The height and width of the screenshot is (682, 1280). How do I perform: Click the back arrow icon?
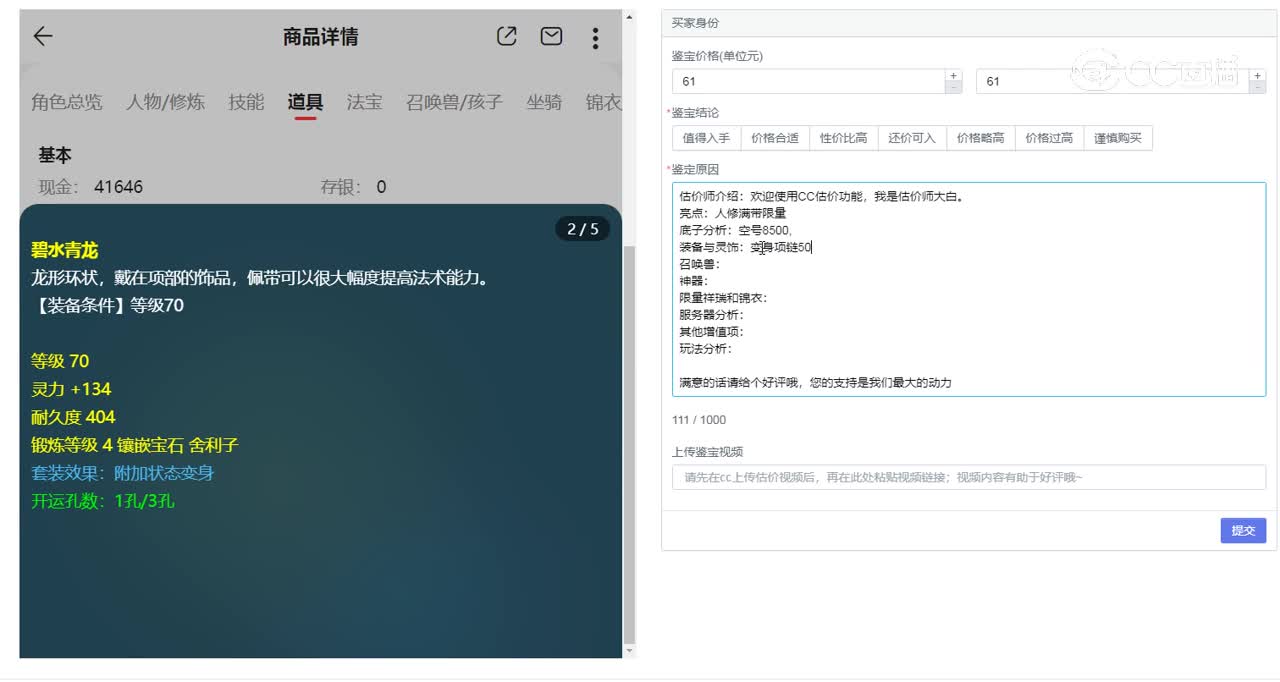click(x=40, y=36)
